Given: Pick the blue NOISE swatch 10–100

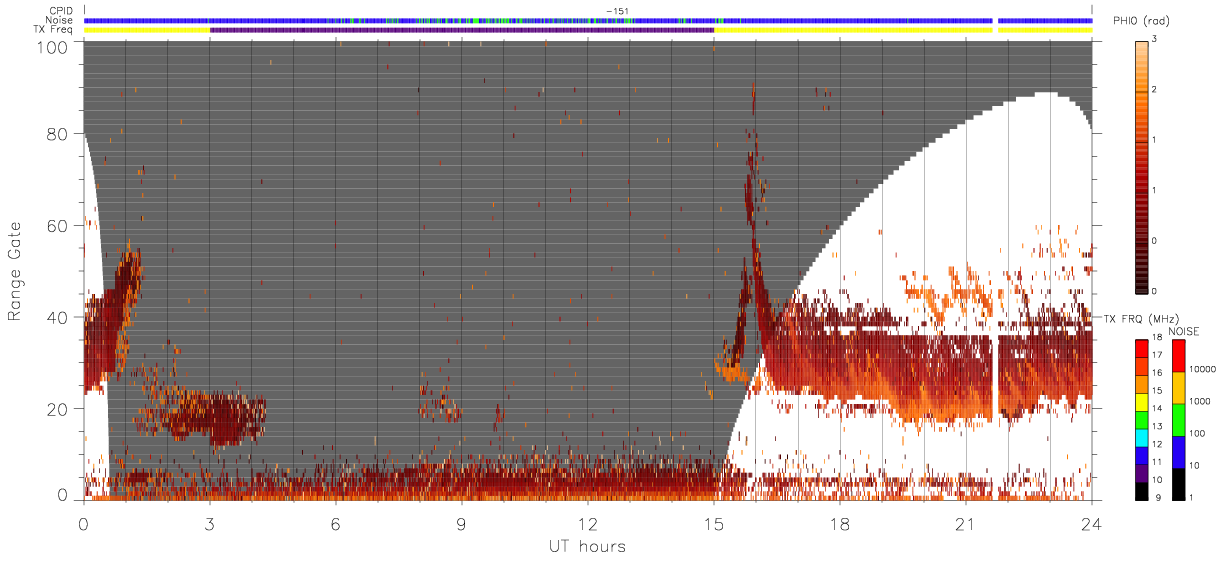Looking at the screenshot, I should pos(1178,452).
